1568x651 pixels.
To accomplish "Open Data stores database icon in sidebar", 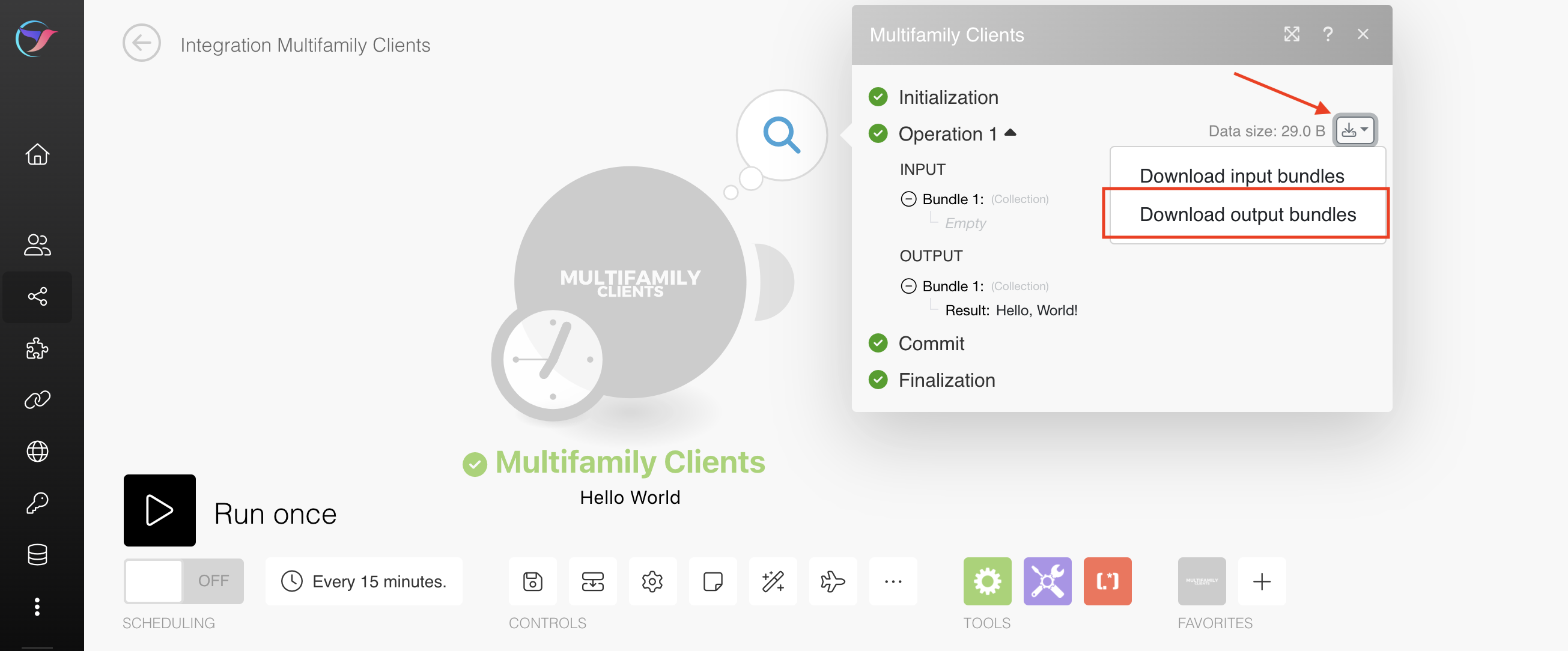I will 37,555.
